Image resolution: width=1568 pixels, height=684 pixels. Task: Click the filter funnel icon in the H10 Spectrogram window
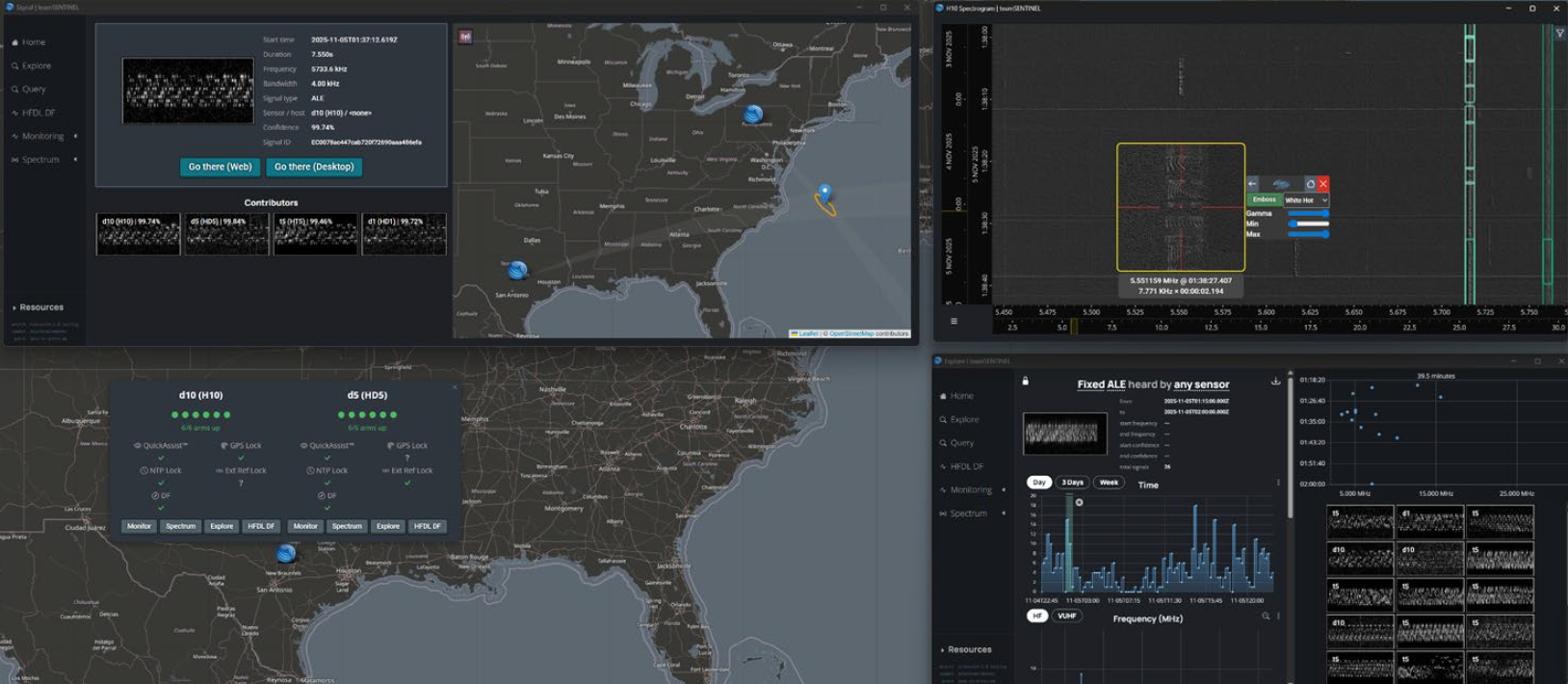(x=1560, y=34)
